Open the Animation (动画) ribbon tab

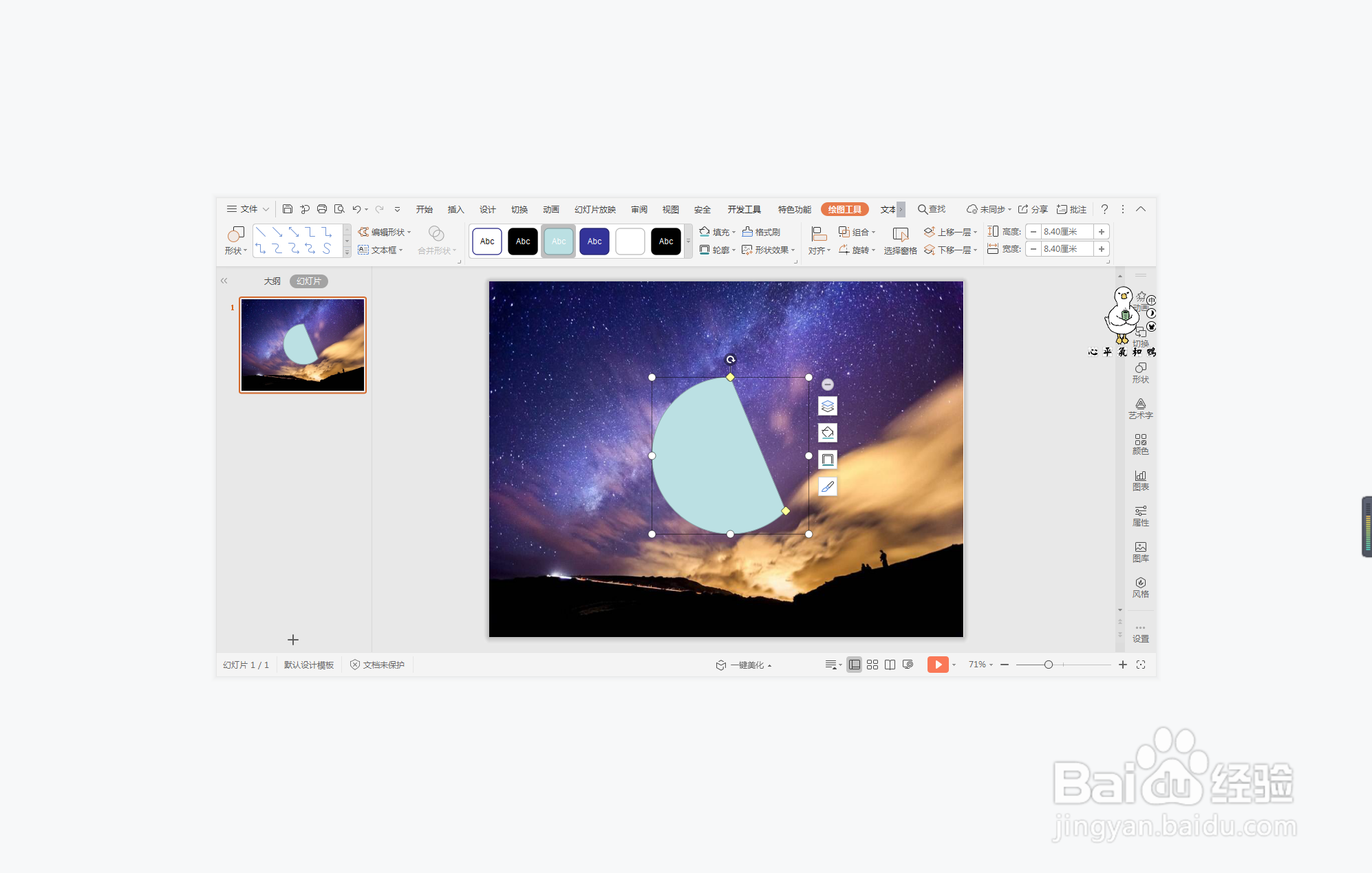click(x=551, y=209)
